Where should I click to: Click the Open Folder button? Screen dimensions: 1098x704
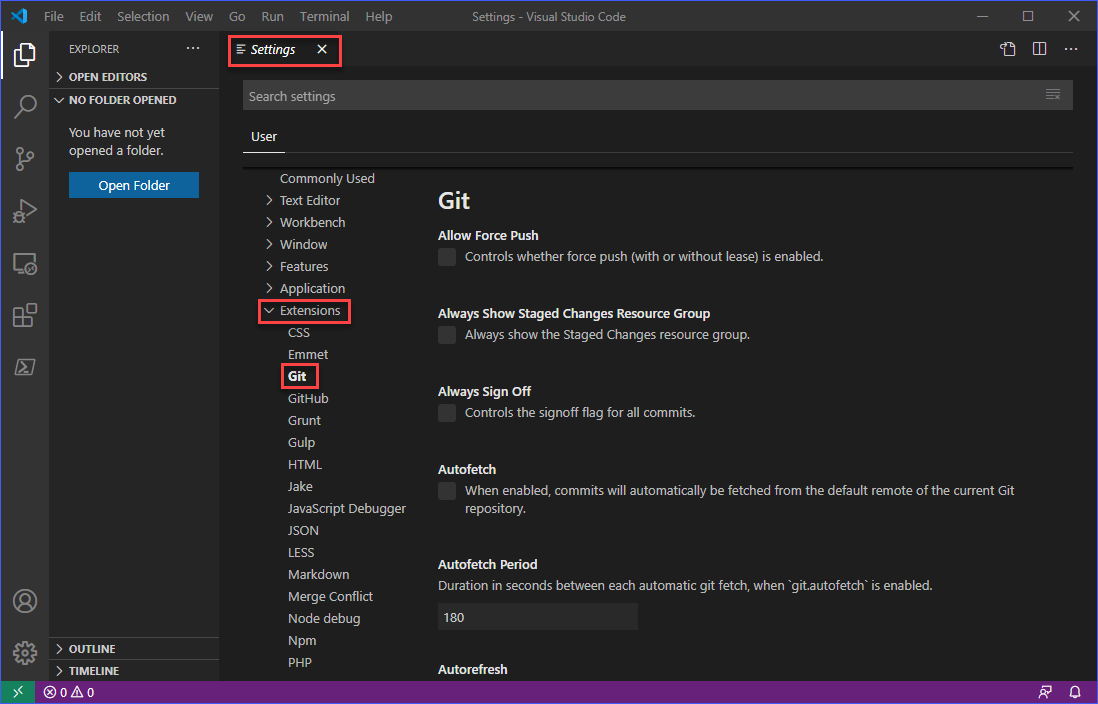pyautogui.click(x=133, y=184)
